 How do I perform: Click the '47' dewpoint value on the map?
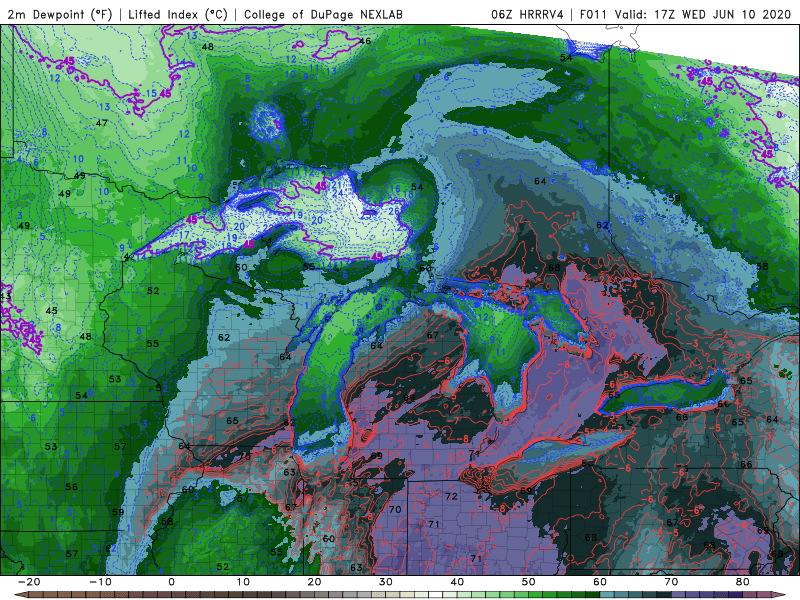click(x=102, y=123)
